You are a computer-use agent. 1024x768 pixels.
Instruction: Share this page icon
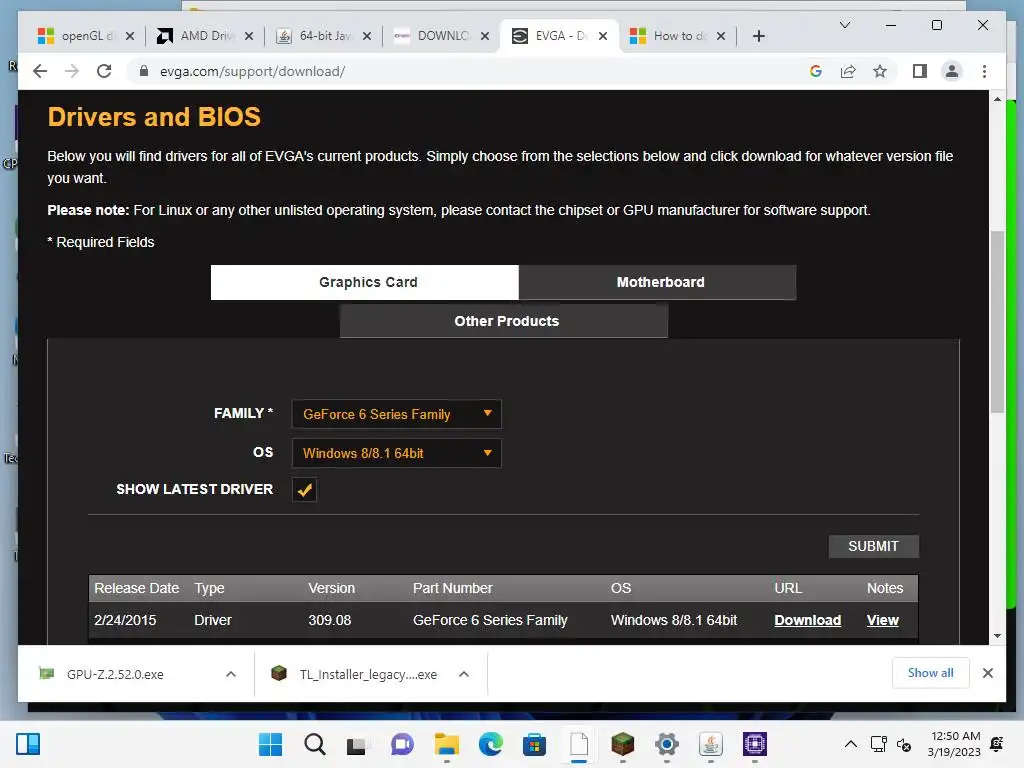pyautogui.click(x=848, y=71)
